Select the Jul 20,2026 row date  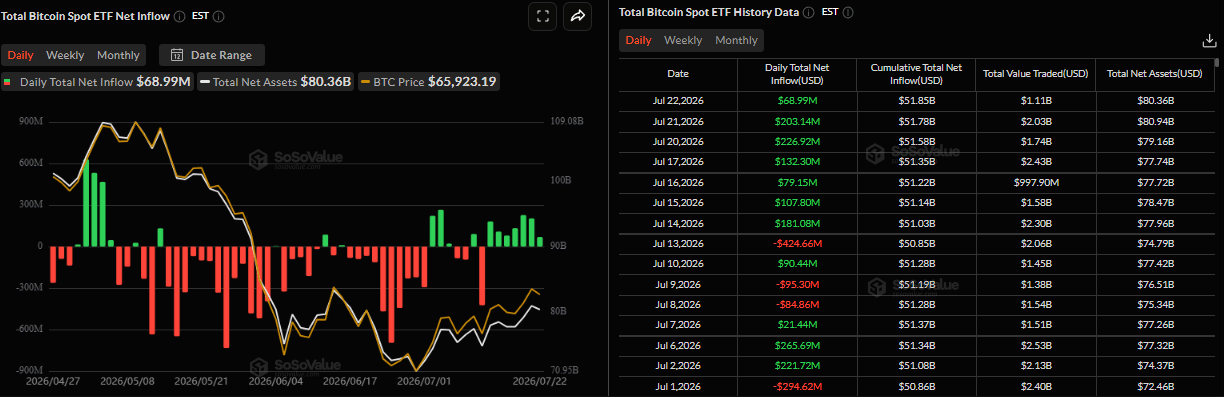(x=678, y=141)
